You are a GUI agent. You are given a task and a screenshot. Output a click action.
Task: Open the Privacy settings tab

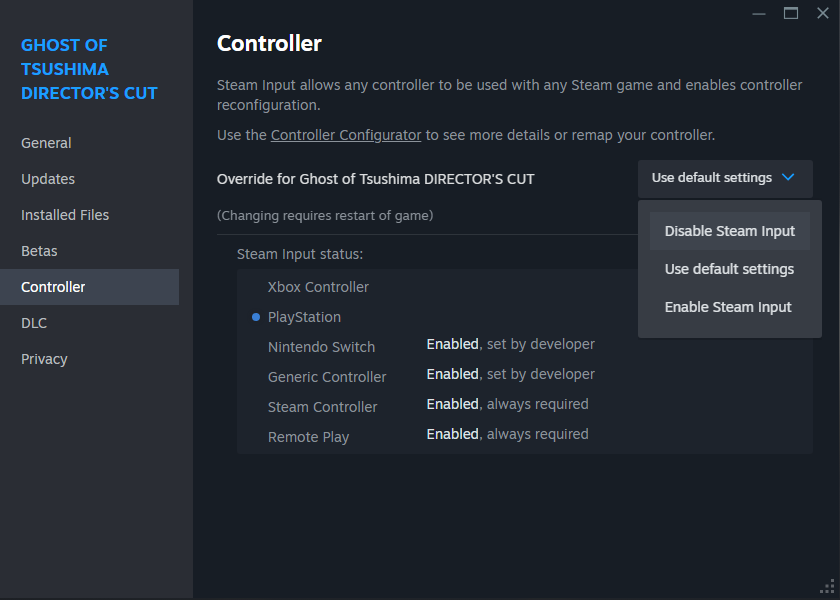tap(44, 359)
